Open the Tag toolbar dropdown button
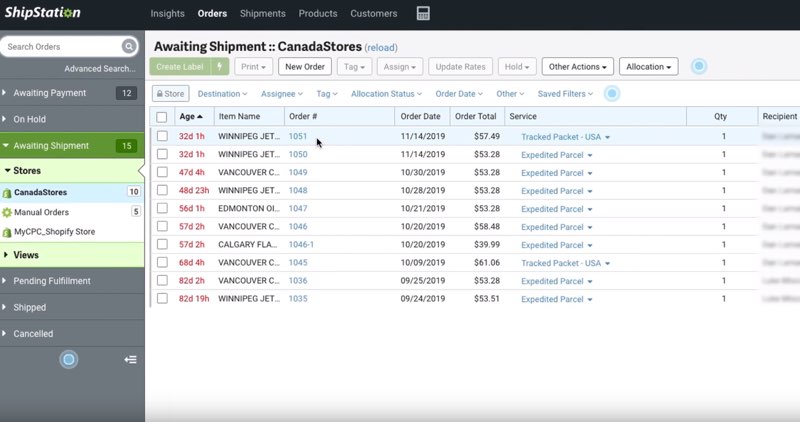The width and height of the screenshot is (800, 422). pos(354,67)
